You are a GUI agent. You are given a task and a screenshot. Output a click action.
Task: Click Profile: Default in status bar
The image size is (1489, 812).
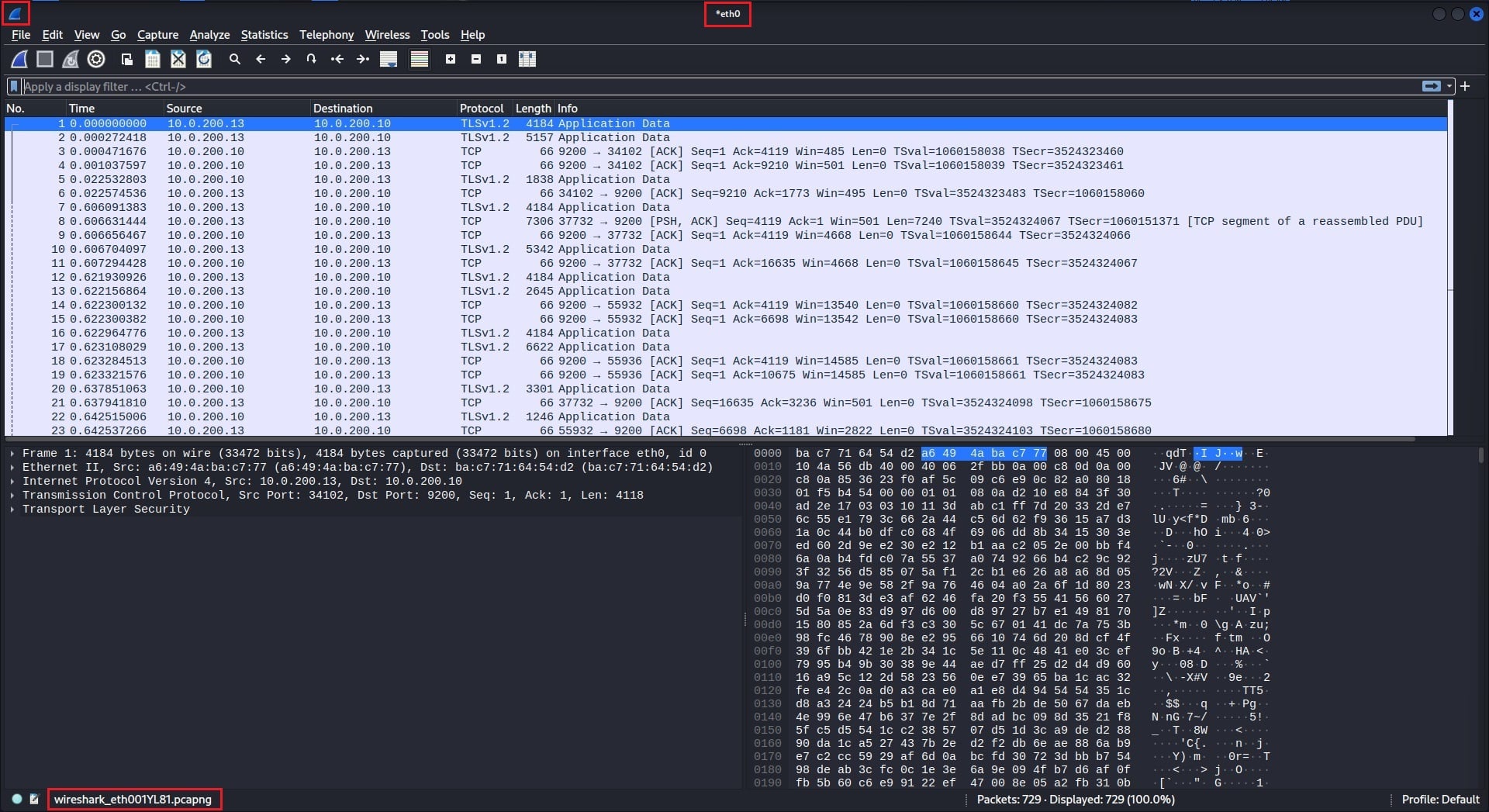point(1440,799)
